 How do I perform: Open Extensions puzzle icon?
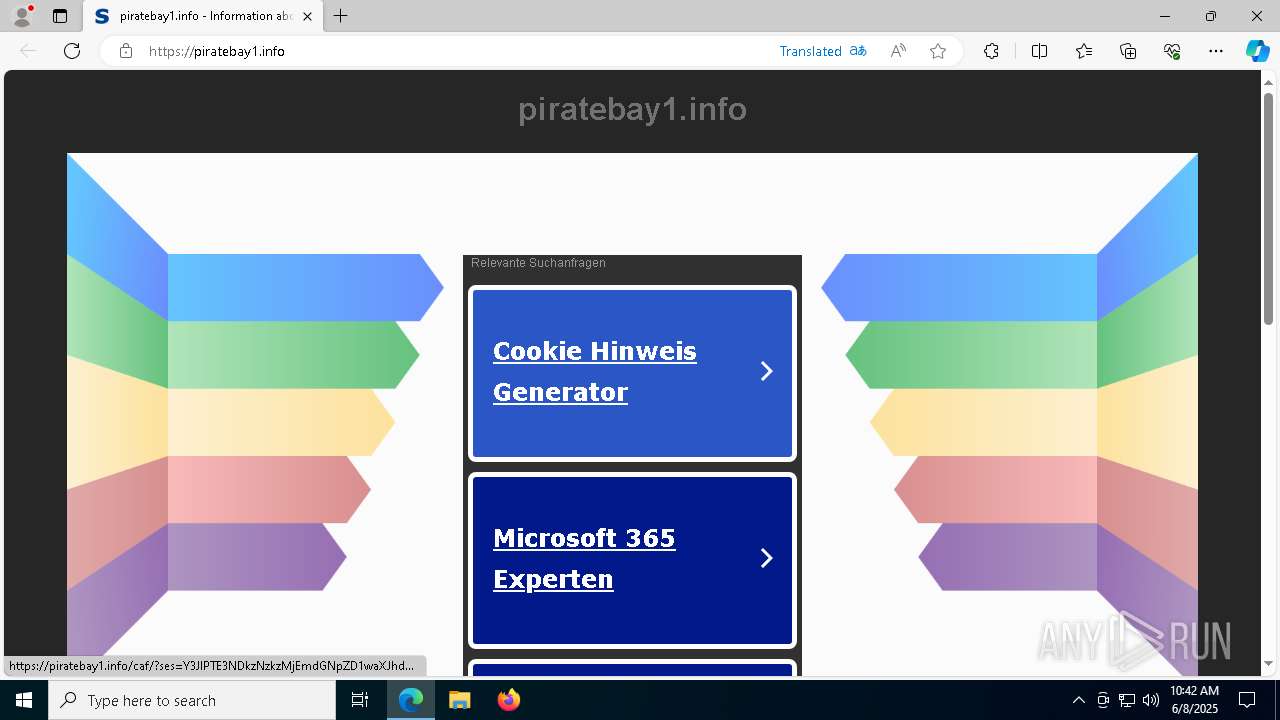(x=991, y=51)
